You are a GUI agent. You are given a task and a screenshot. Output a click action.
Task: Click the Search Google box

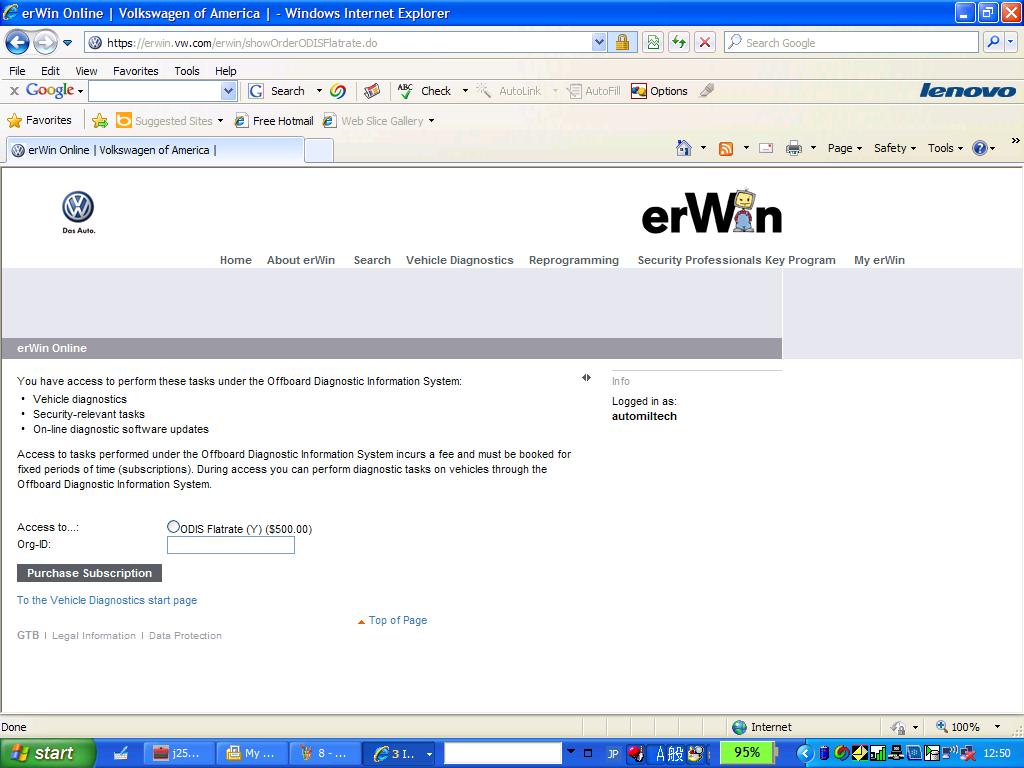pyautogui.click(x=851, y=43)
